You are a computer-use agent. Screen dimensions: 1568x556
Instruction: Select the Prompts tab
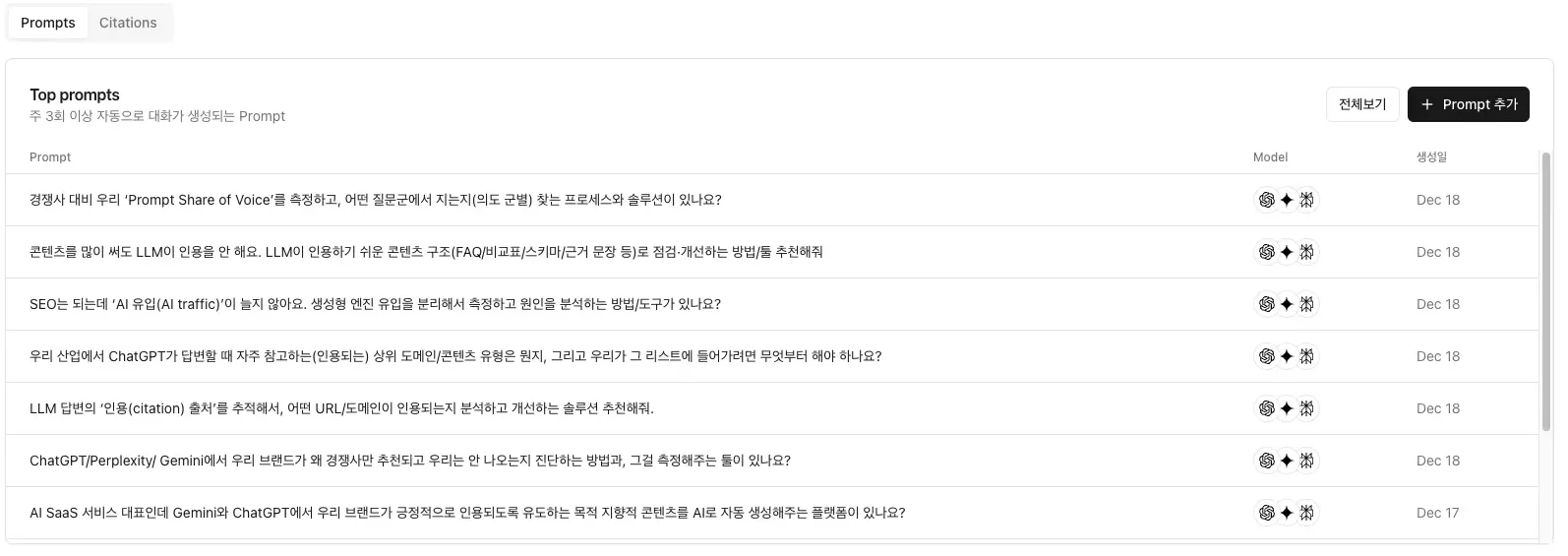[47, 23]
